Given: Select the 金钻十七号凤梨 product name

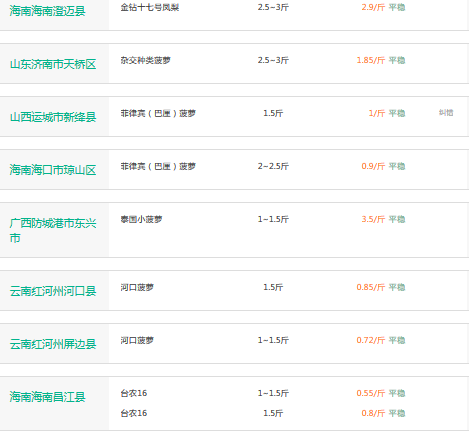Looking at the screenshot, I should 150,7.
